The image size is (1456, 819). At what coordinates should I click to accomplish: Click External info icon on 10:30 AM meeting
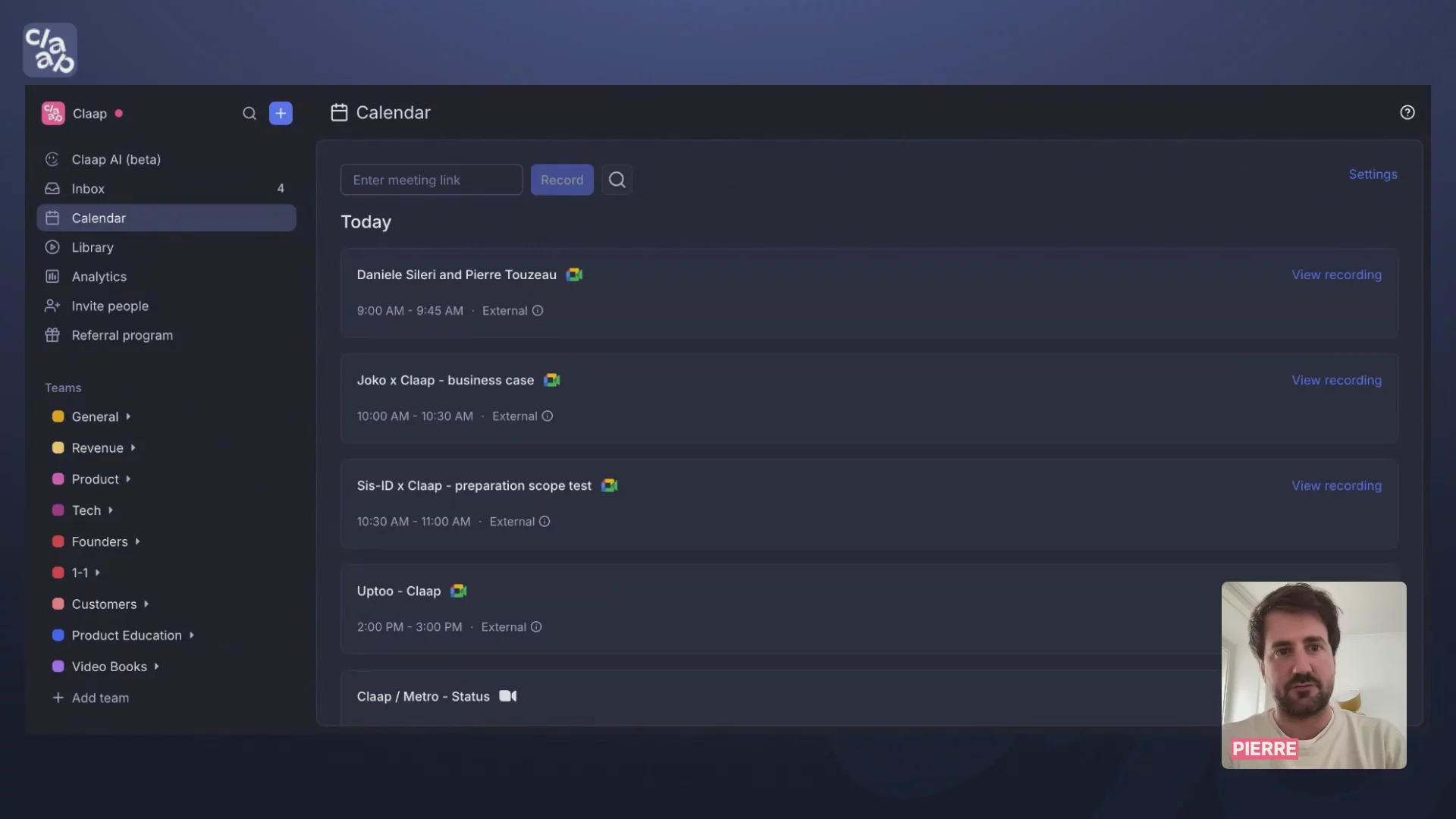(x=544, y=522)
